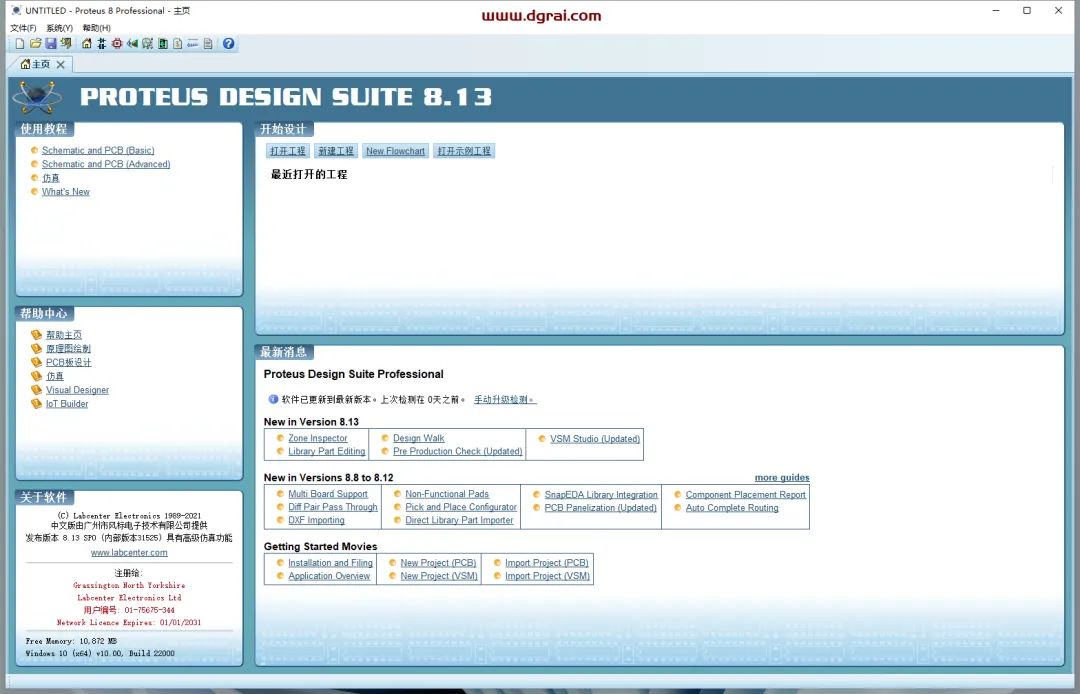Open PCB Panelization (Updated) guide
The image size is (1080, 694).
pyautogui.click(x=600, y=507)
